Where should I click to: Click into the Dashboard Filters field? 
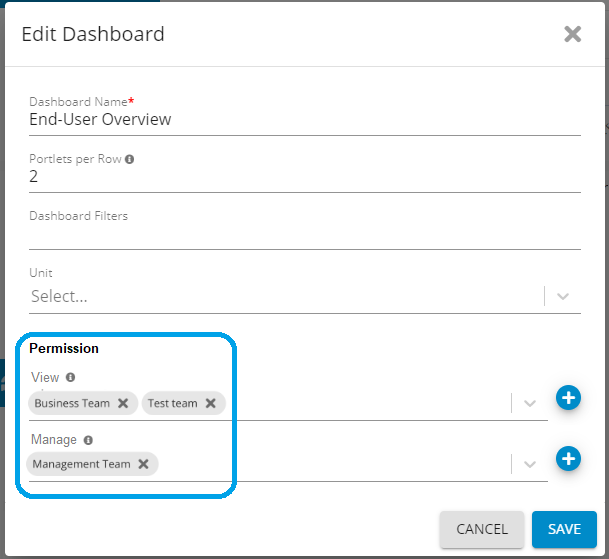click(304, 235)
